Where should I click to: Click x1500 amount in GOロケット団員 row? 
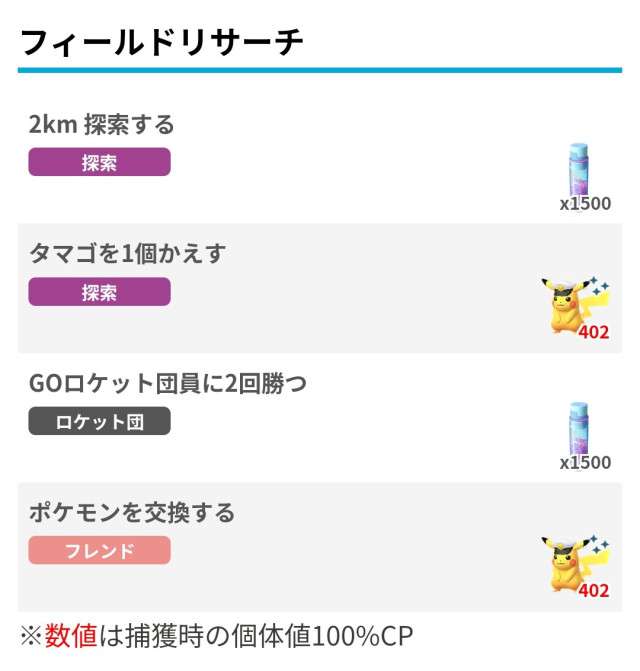(x=585, y=463)
